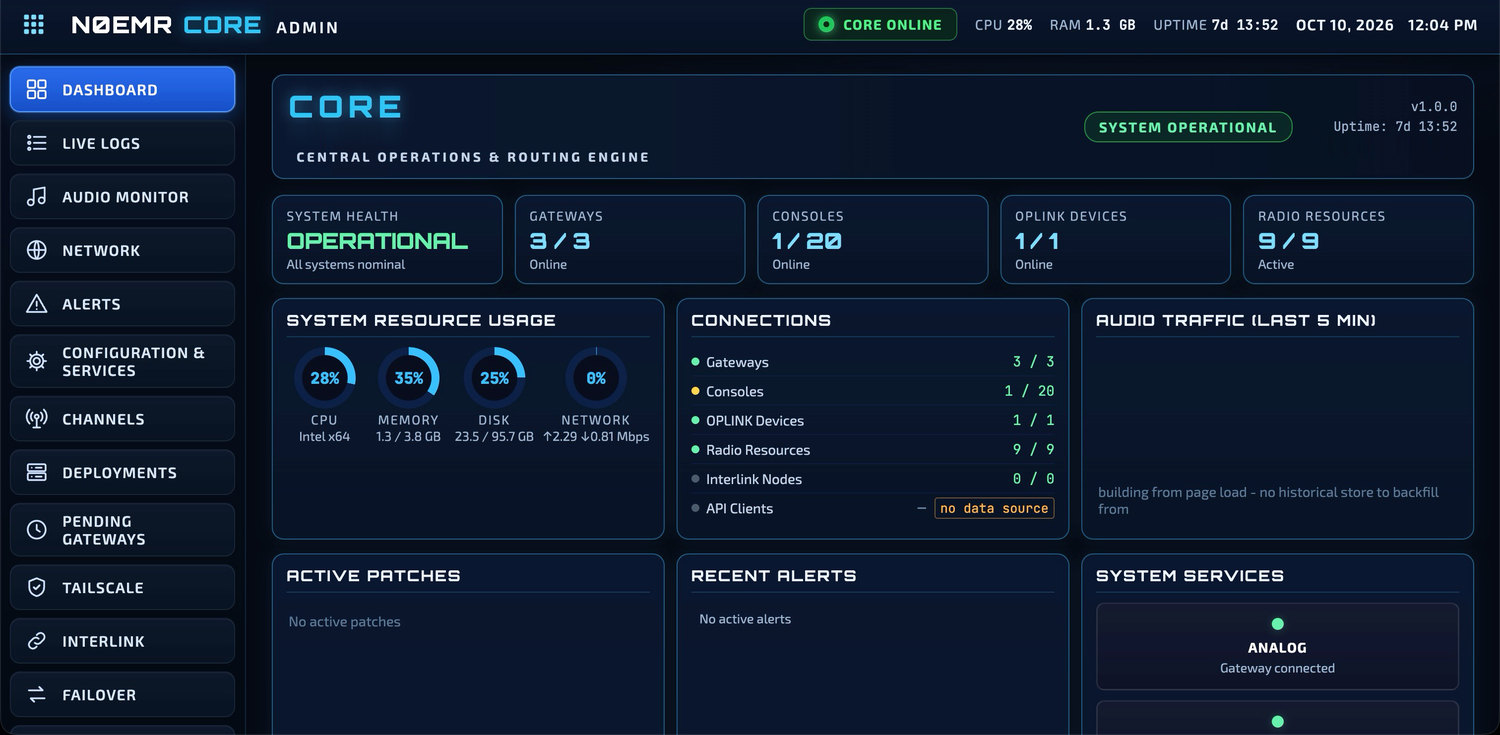Open the Interlink sidebar entry
This screenshot has height=735, width=1500.
[123, 641]
